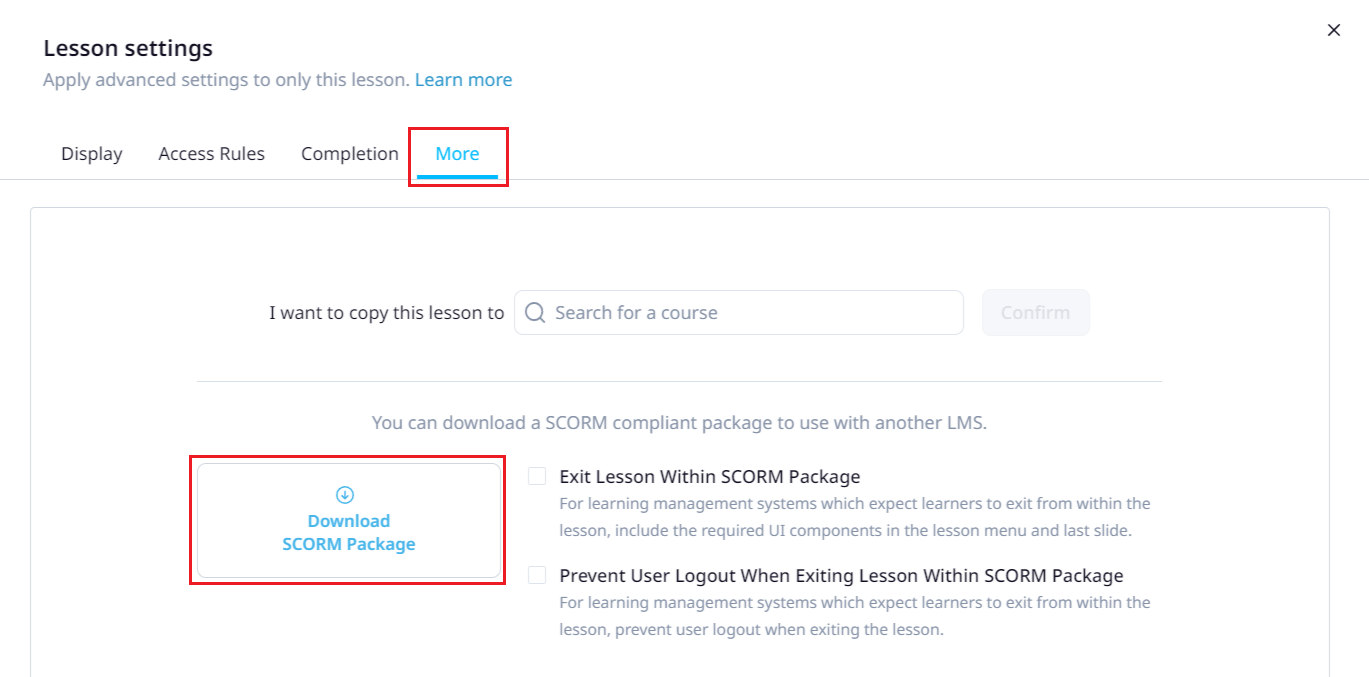1369x677 pixels.
Task: Switch to the Display tab
Action: tap(92, 154)
